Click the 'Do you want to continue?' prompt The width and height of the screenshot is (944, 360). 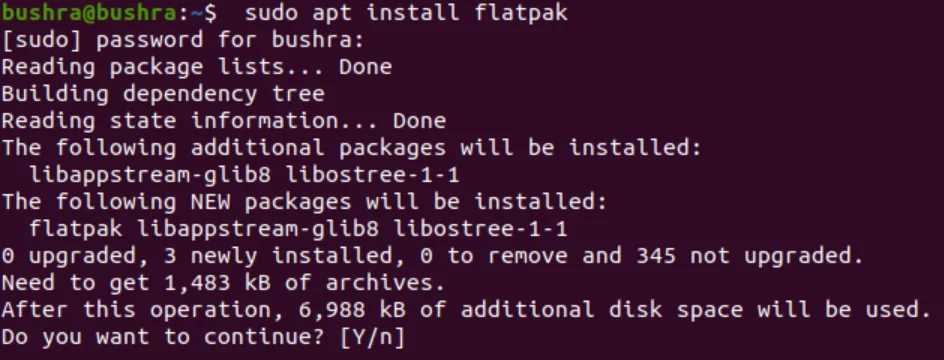pos(164,337)
